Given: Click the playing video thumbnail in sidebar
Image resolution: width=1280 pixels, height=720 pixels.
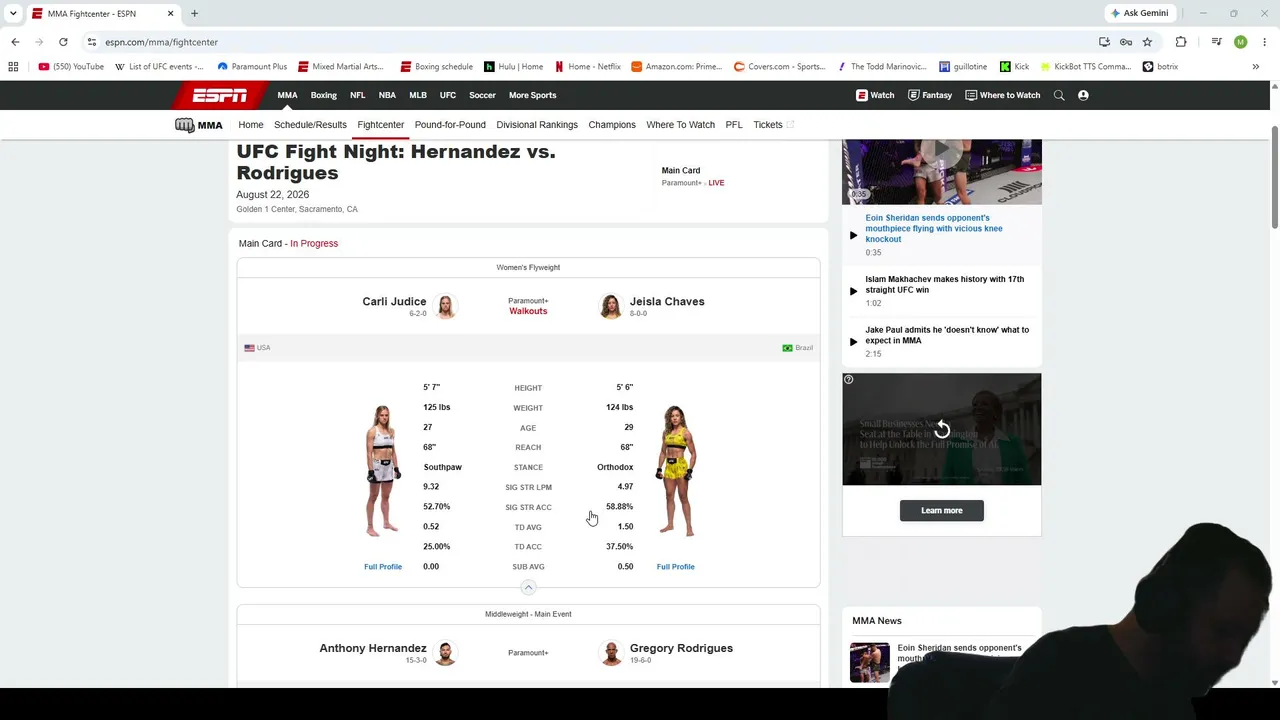Looking at the screenshot, I should coord(942,172).
